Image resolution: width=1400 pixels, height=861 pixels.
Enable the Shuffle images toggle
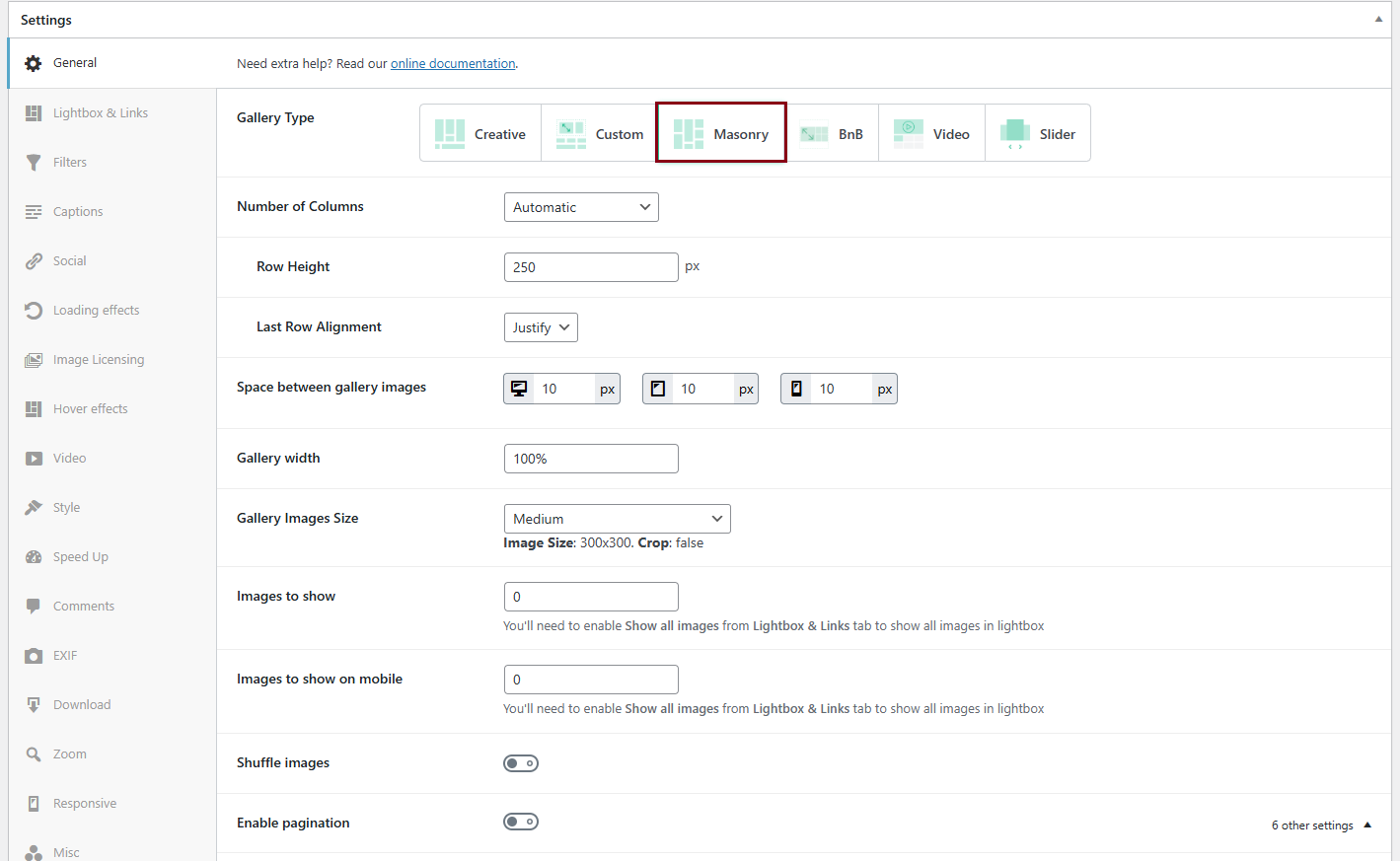(x=521, y=763)
